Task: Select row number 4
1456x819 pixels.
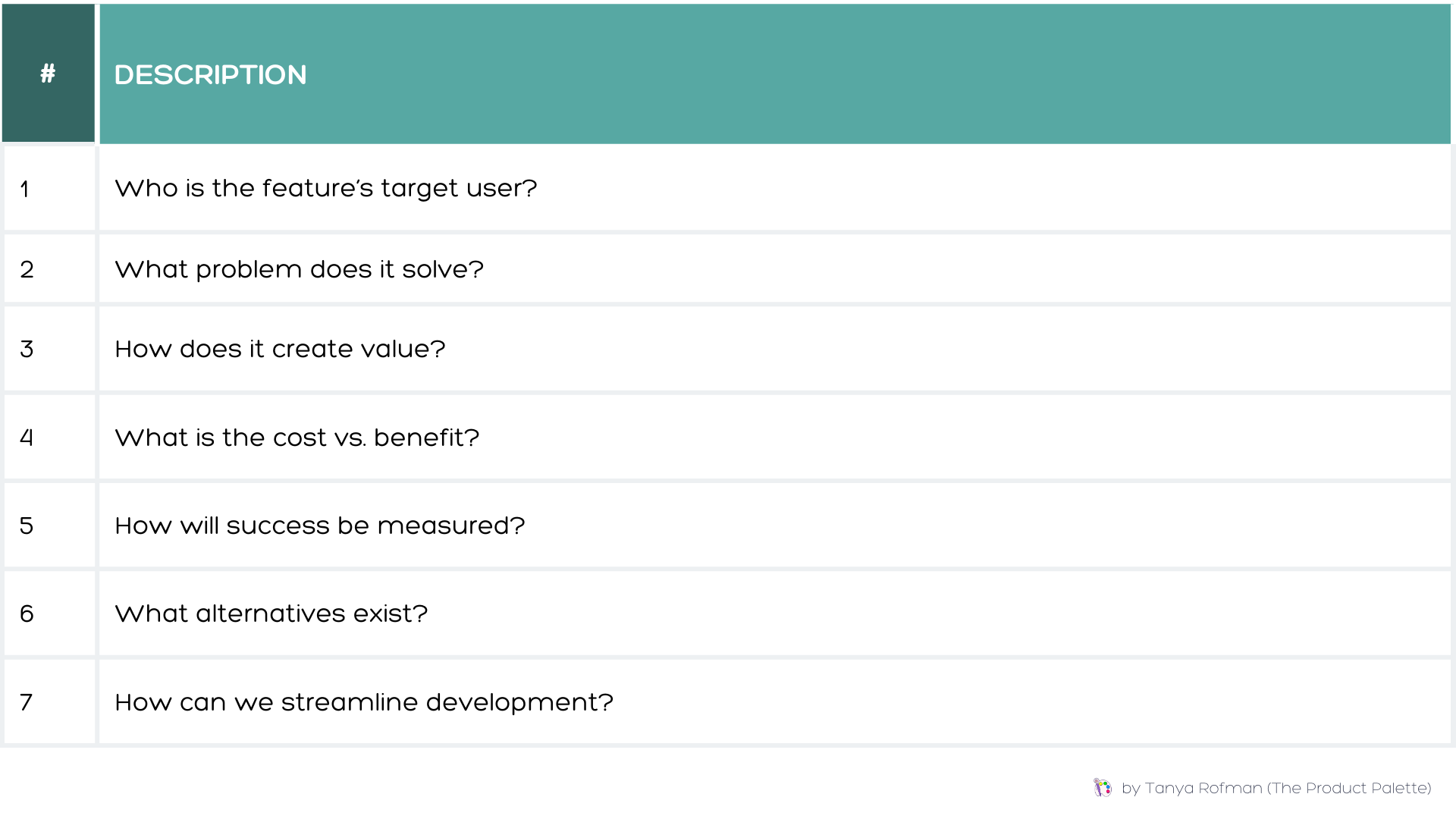Action: click(x=27, y=438)
